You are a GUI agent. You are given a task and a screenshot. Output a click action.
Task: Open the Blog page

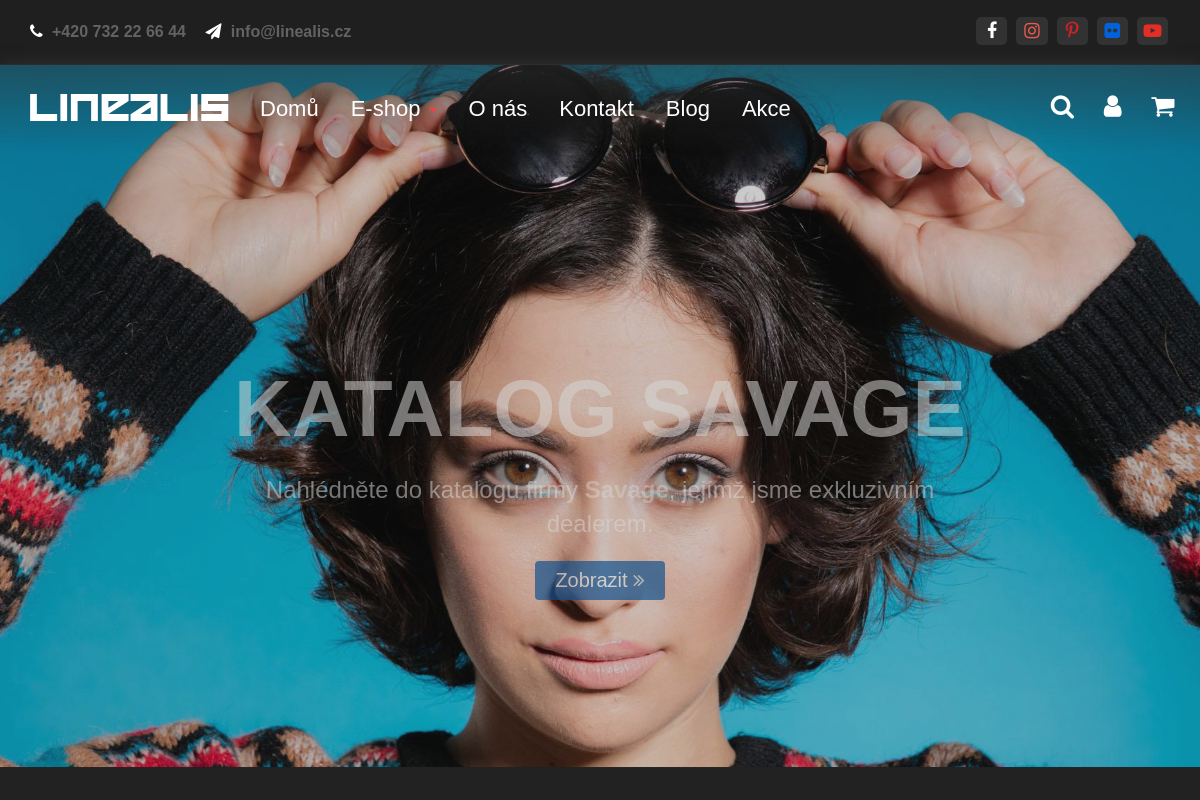pyautogui.click(x=688, y=108)
